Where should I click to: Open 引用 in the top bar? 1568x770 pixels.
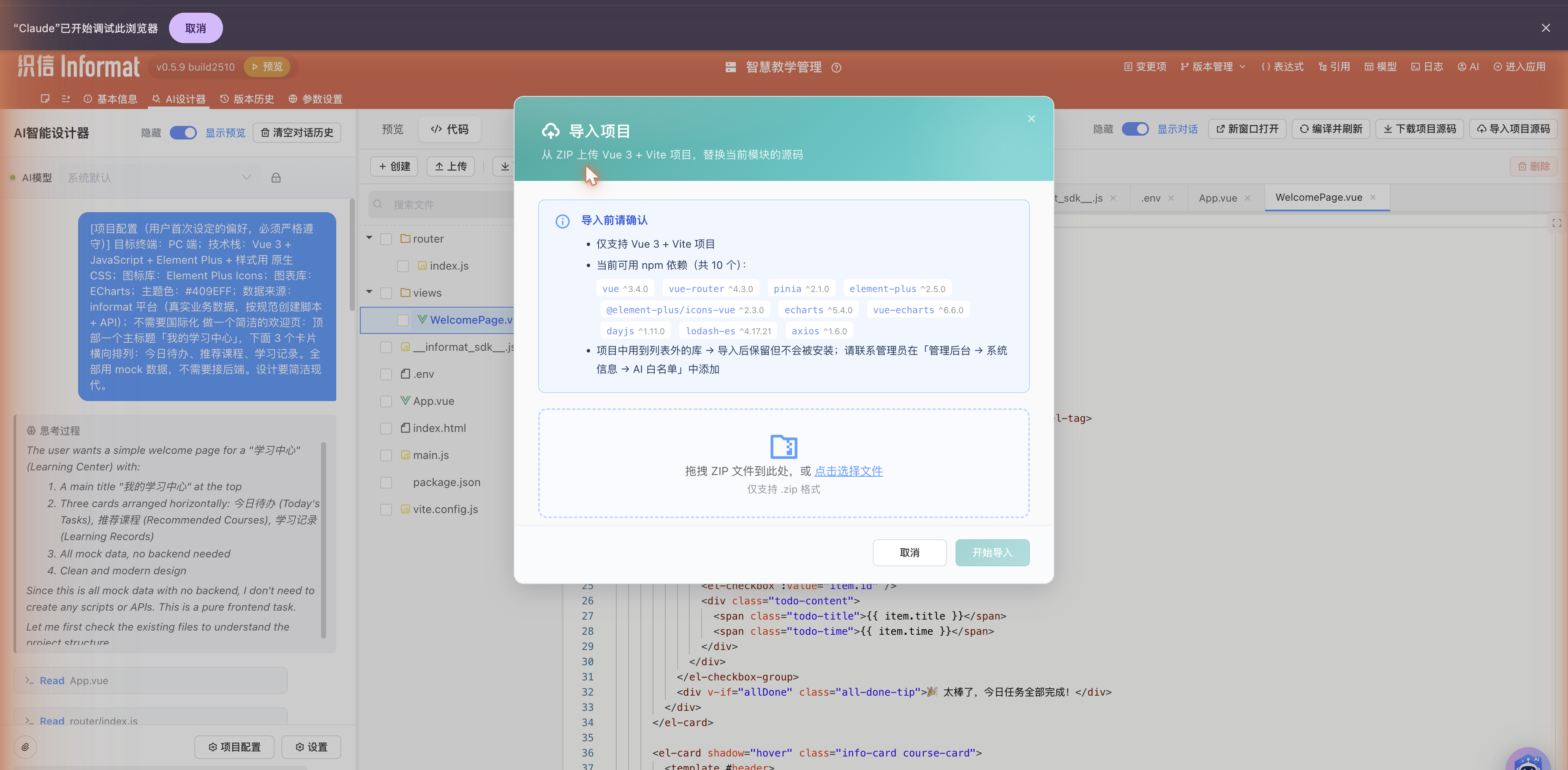click(x=1334, y=67)
